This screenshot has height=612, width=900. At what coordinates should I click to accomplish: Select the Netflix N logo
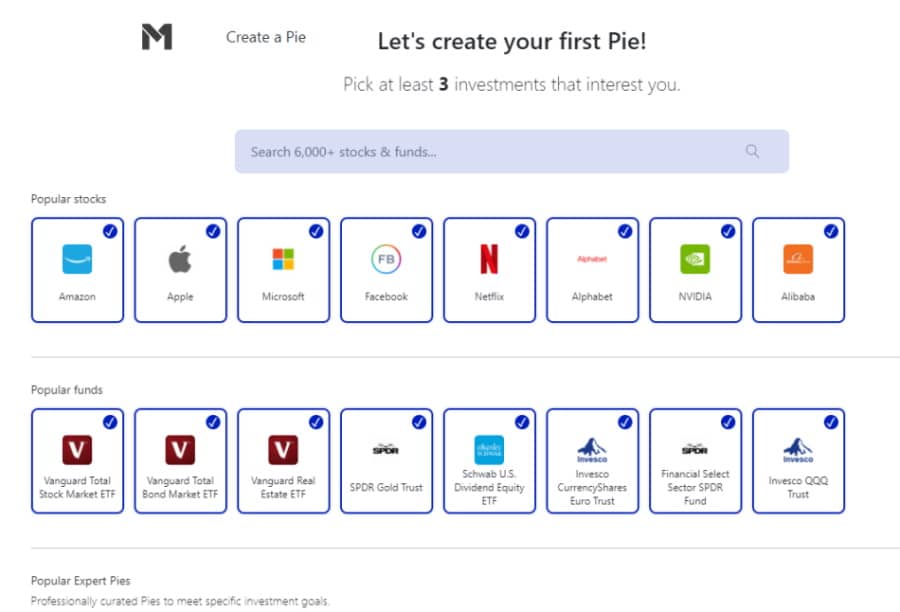tap(489, 259)
